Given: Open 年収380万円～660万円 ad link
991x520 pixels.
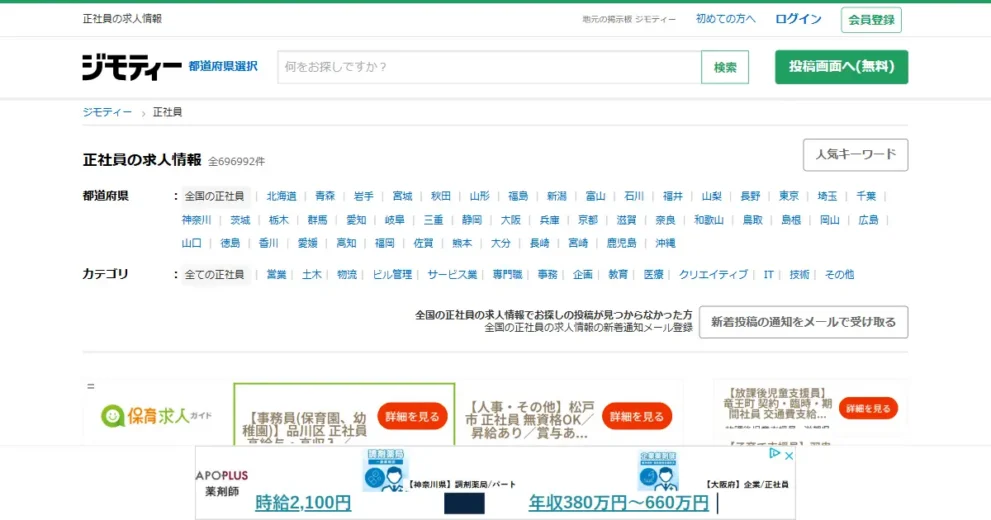Looking at the screenshot, I should (618, 503).
